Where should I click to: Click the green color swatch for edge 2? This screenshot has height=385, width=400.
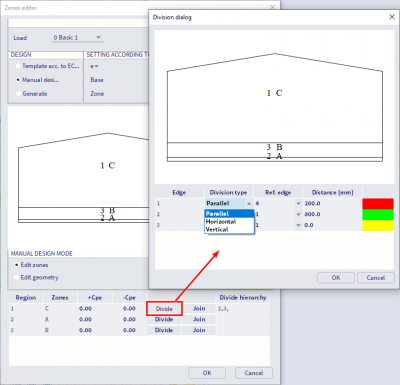[378, 214]
